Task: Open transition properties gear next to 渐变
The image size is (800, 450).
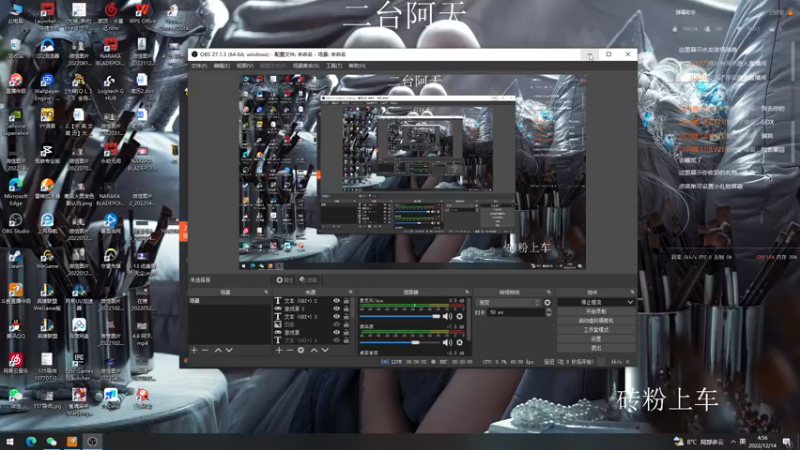Action: click(547, 303)
